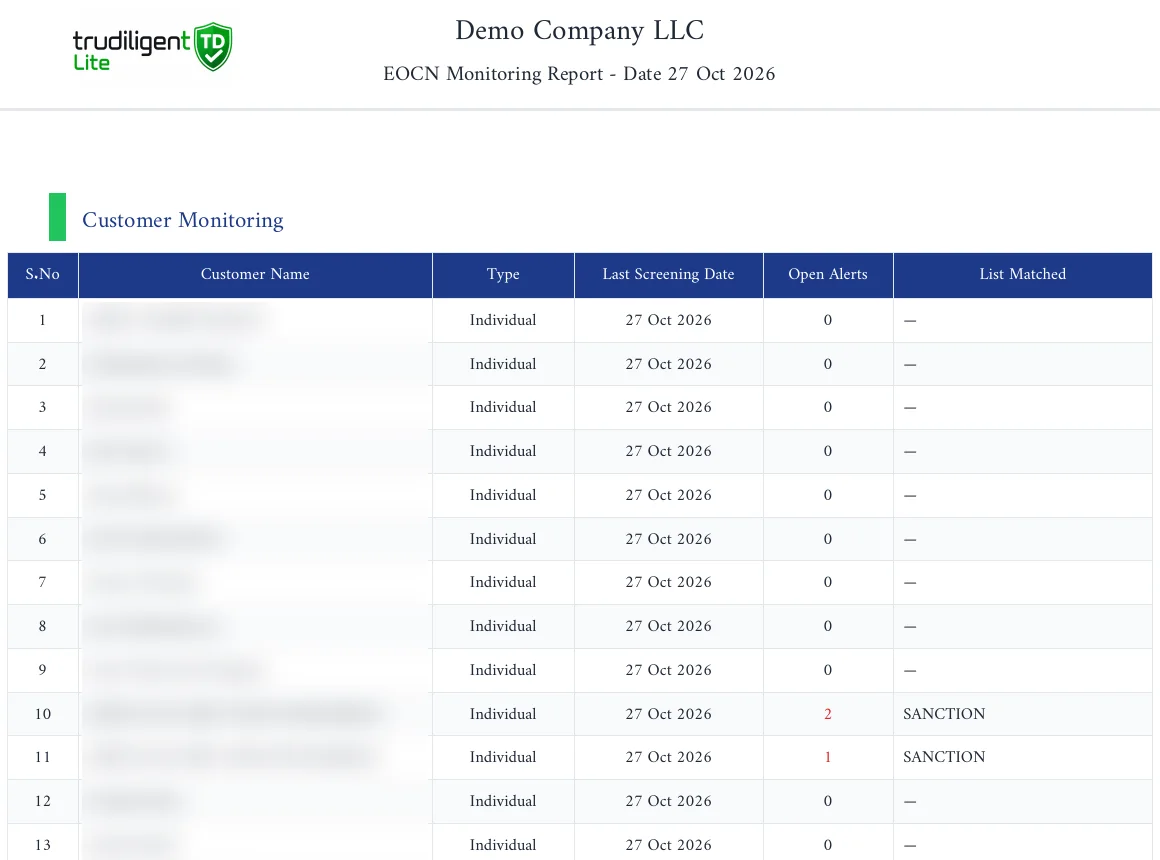Select the Demo Company LLC title
The image size is (1160, 860).
[579, 30]
